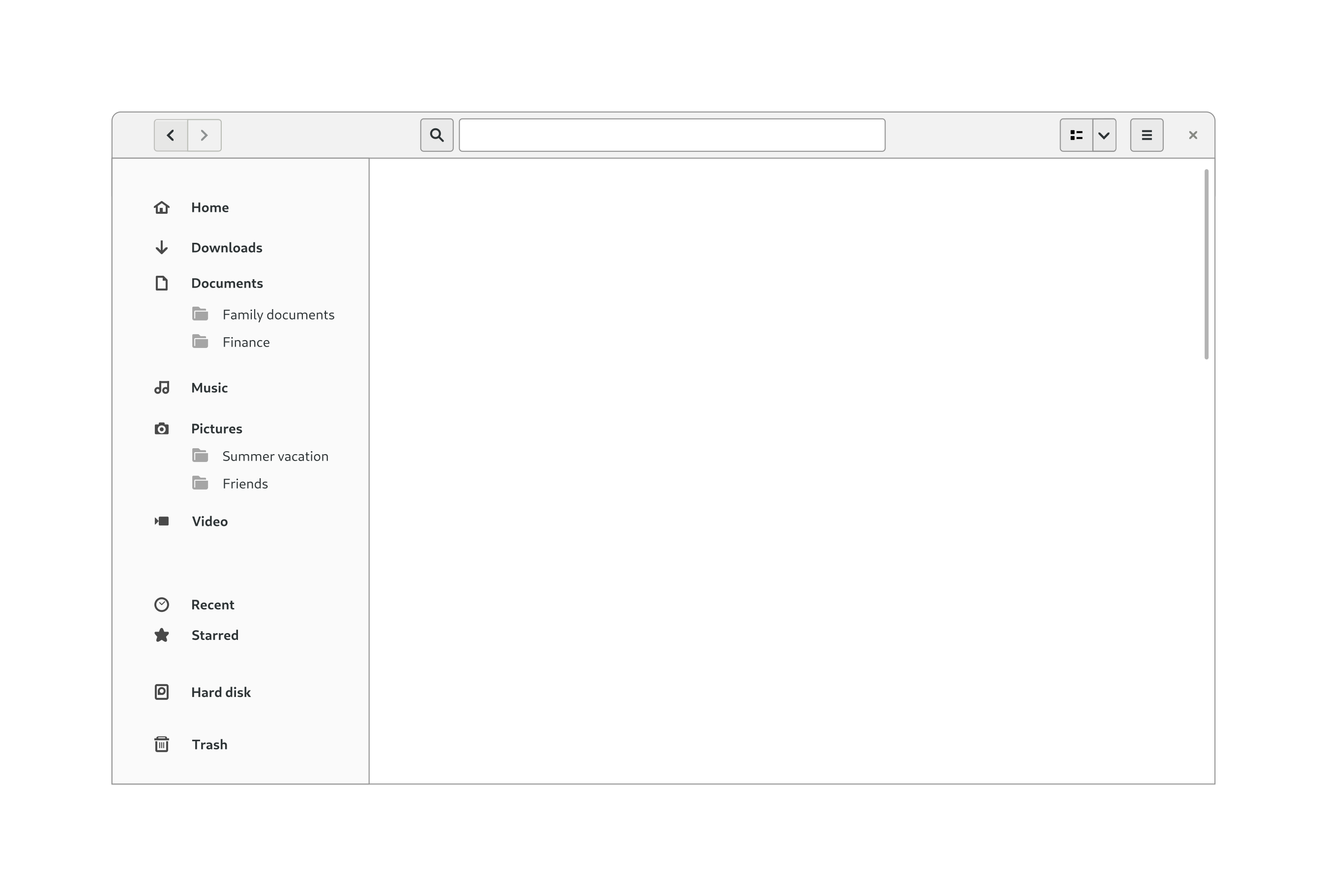This screenshot has width=1327, height=896.
Task: Open Video in sidebar
Action: tap(209, 521)
